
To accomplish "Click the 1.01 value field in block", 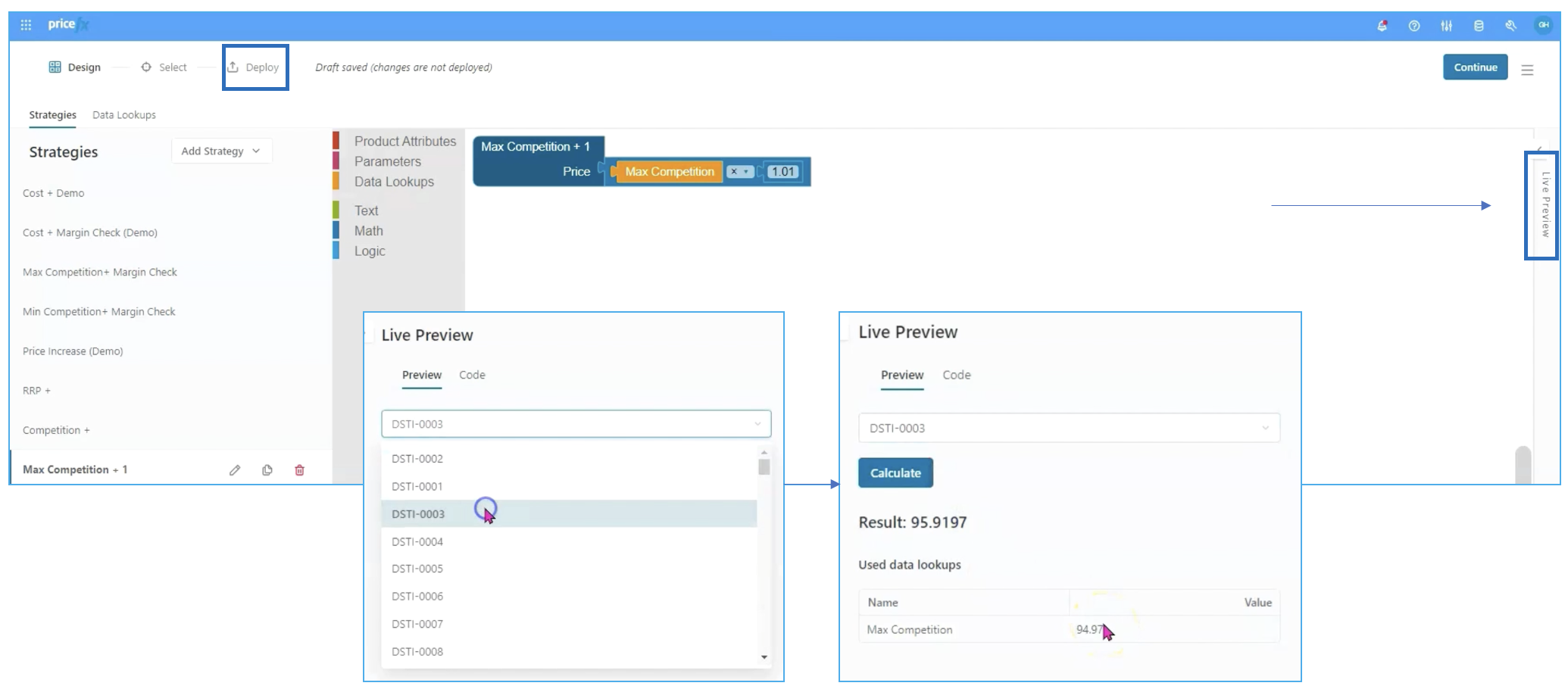I will [782, 172].
